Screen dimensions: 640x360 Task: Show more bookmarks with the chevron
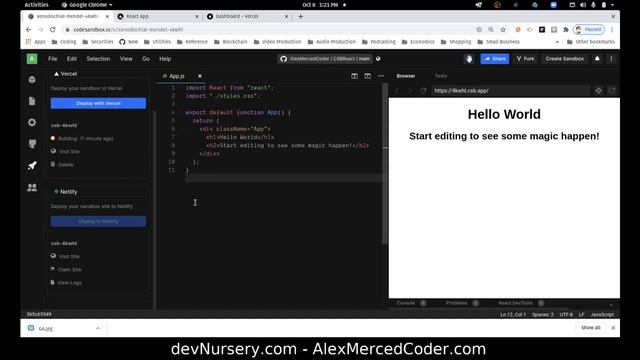[557, 42]
